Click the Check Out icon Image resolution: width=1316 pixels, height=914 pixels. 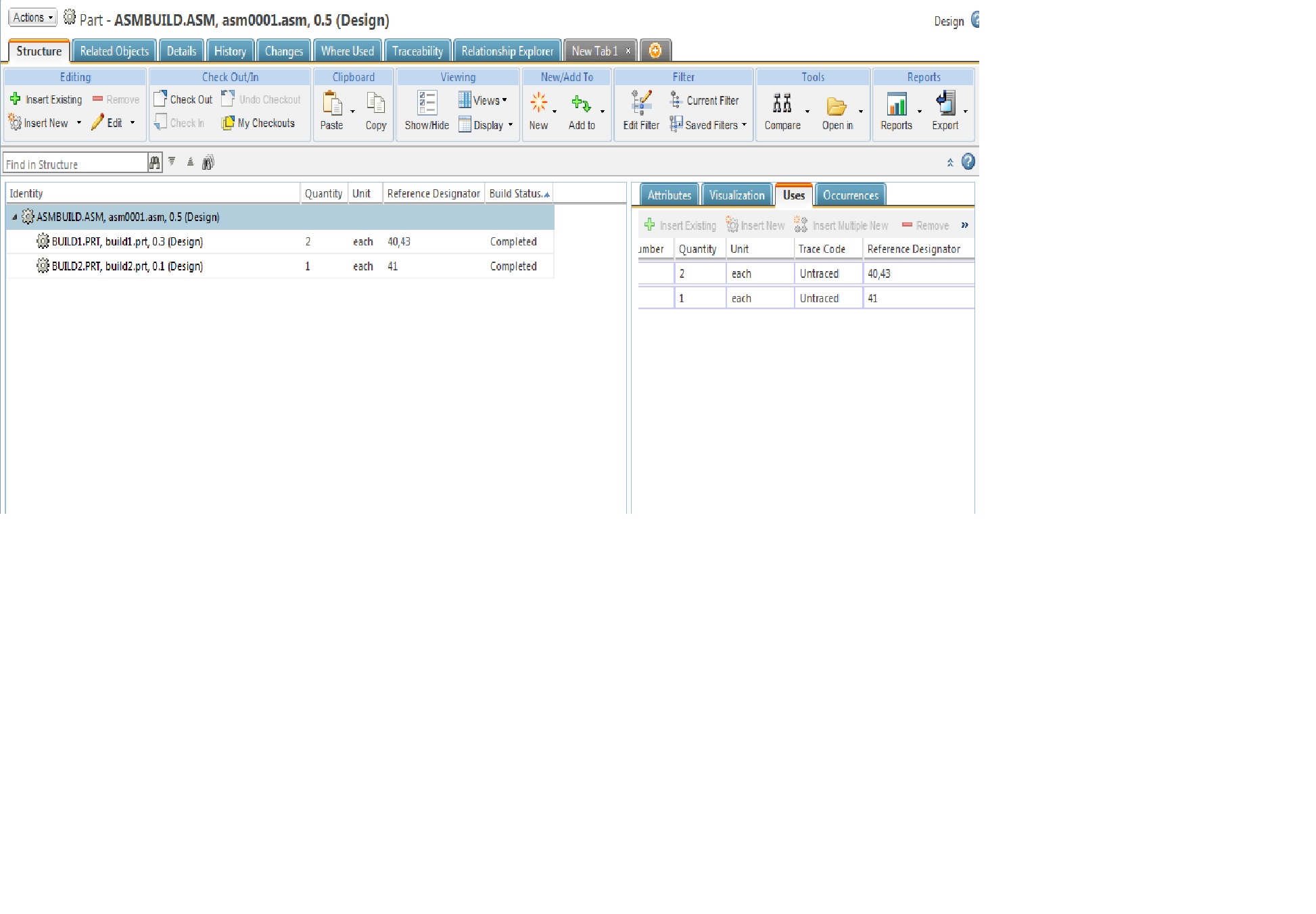[x=160, y=99]
